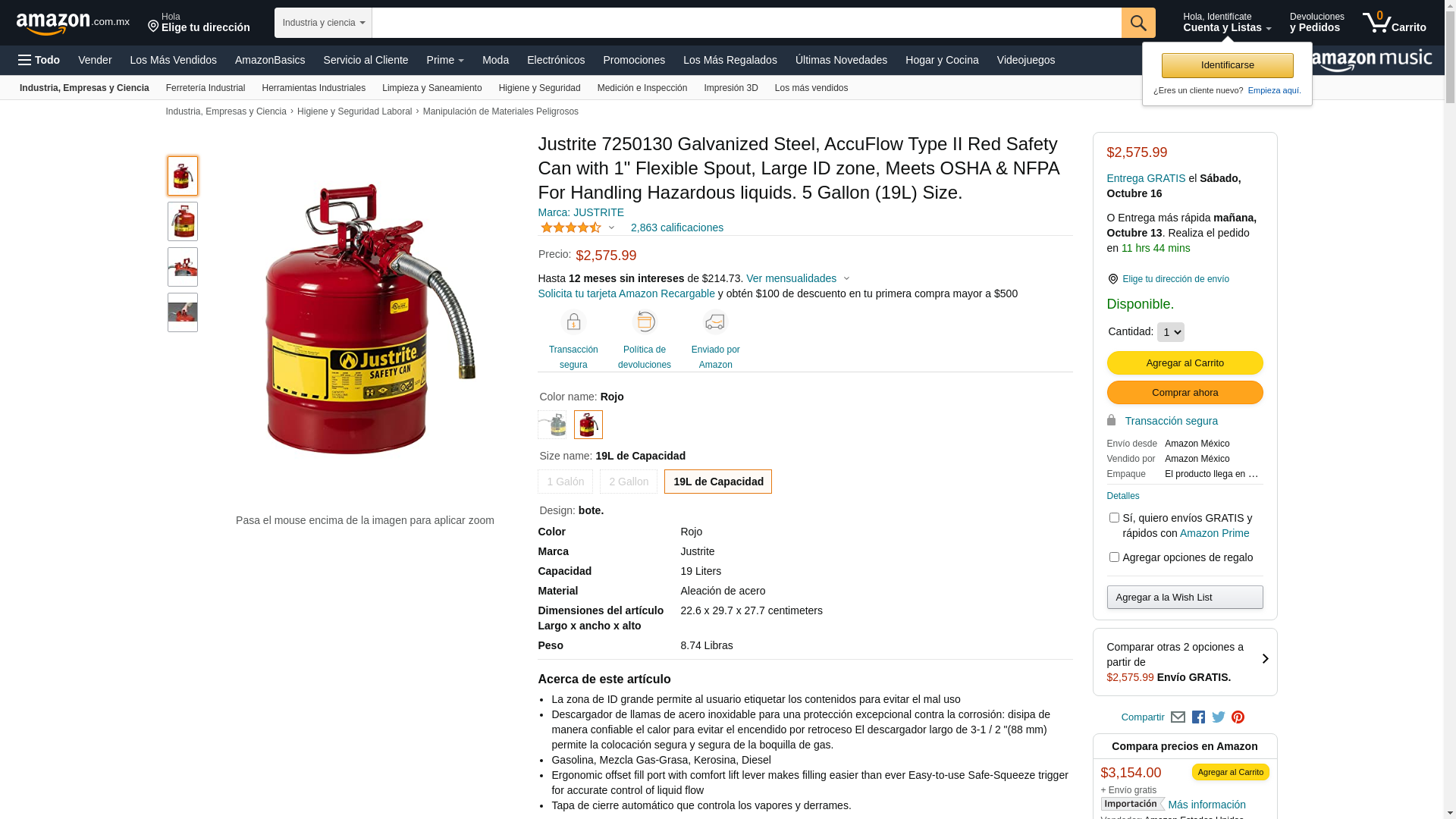The height and width of the screenshot is (819, 1456).
Task: Go to Herramientas Industriales subcategory
Action: (x=314, y=88)
